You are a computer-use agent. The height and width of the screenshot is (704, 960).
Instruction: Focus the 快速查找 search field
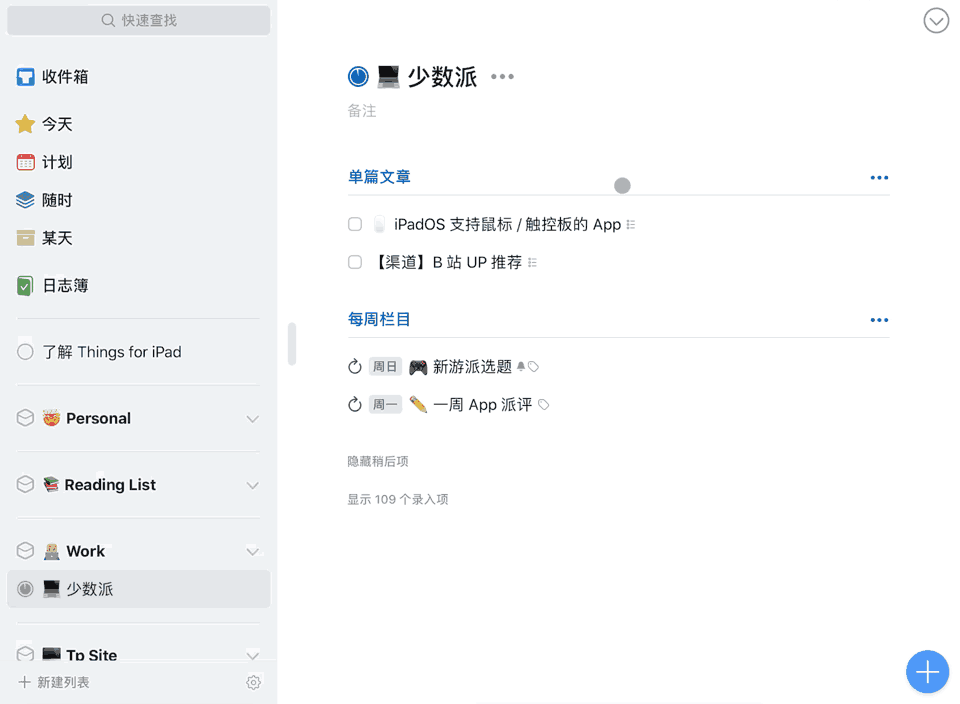[138, 20]
